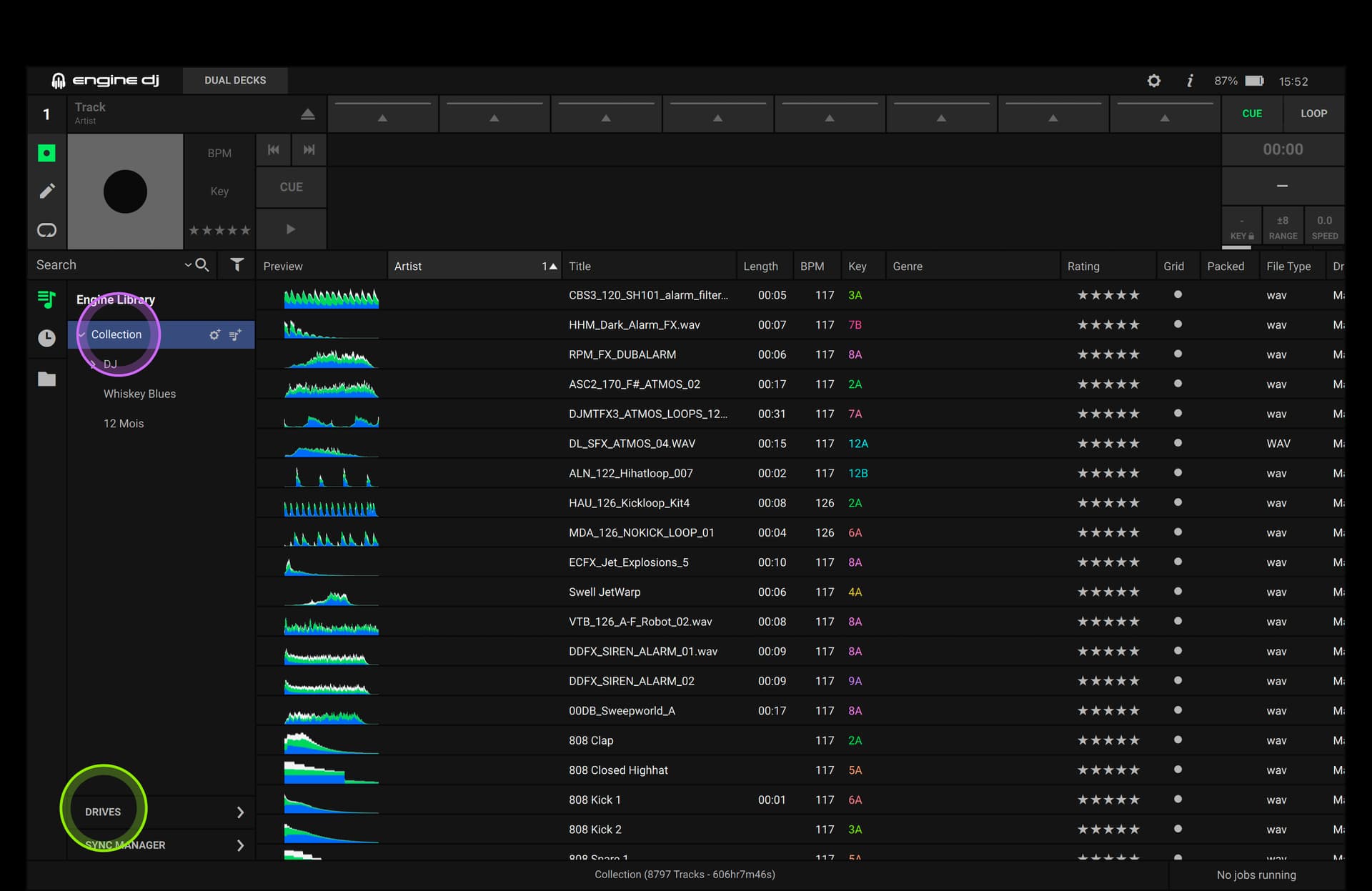This screenshot has width=1372, height=891.
Task: Click the 00:00 time display
Action: 1283,149
